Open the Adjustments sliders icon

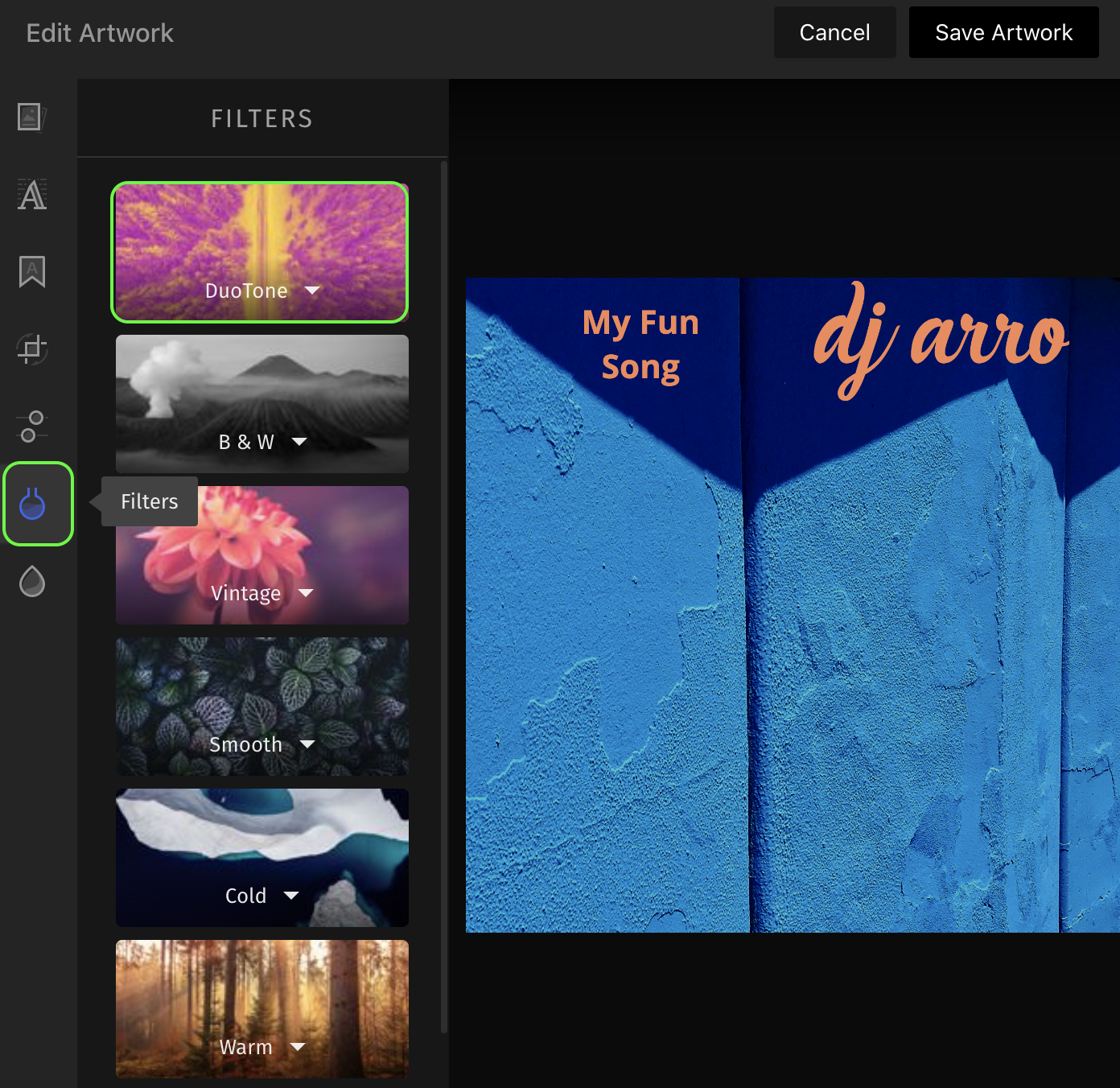pyautogui.click(x=32, y=427)
